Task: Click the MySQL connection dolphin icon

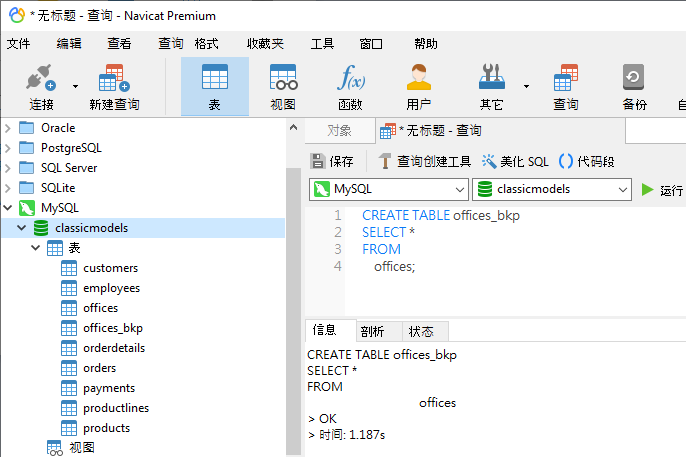Action: (27, 208)
